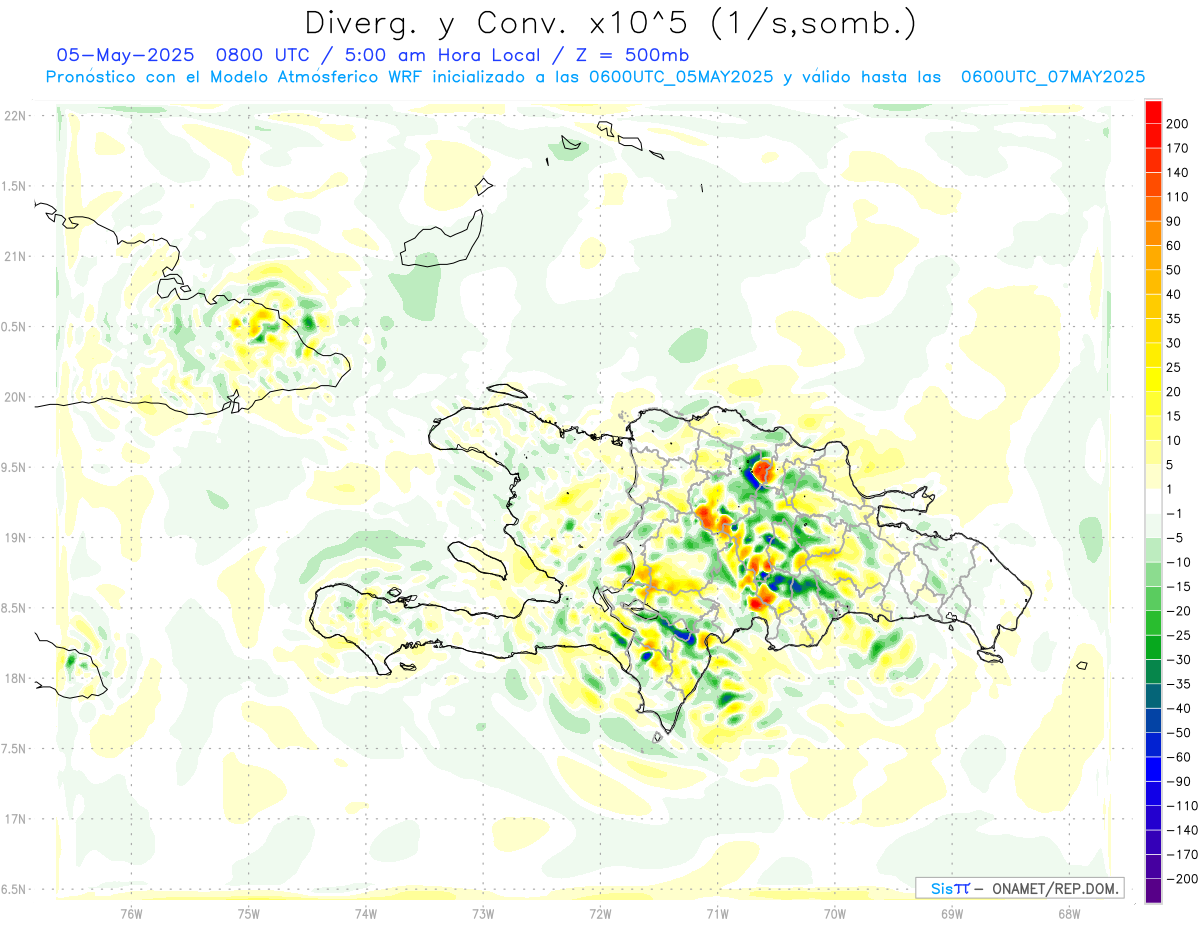Click the '18N' latitude label
This screenshot has height=927, width=1200.
15,679
